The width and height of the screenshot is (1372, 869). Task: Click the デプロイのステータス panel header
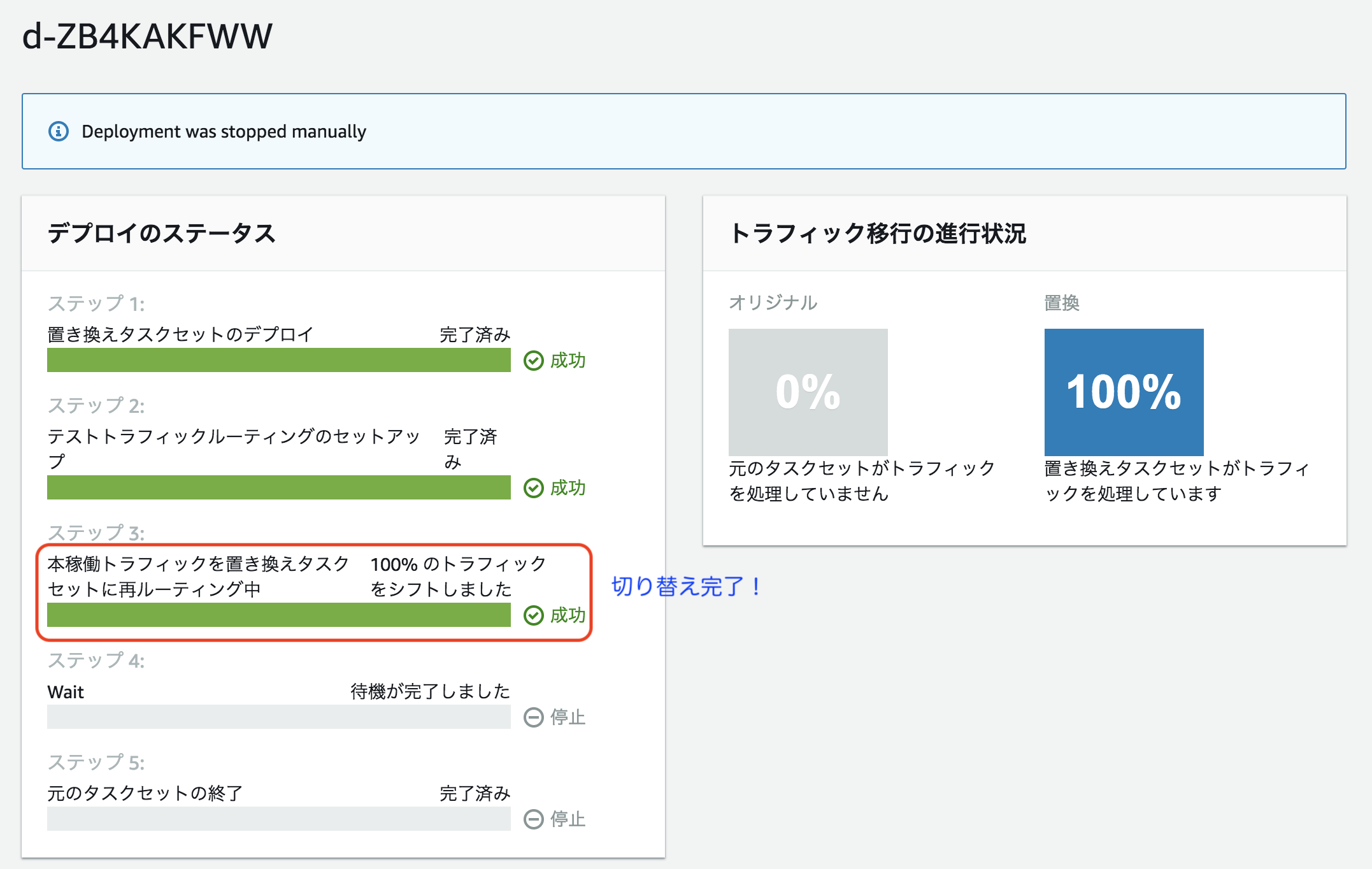161,233
